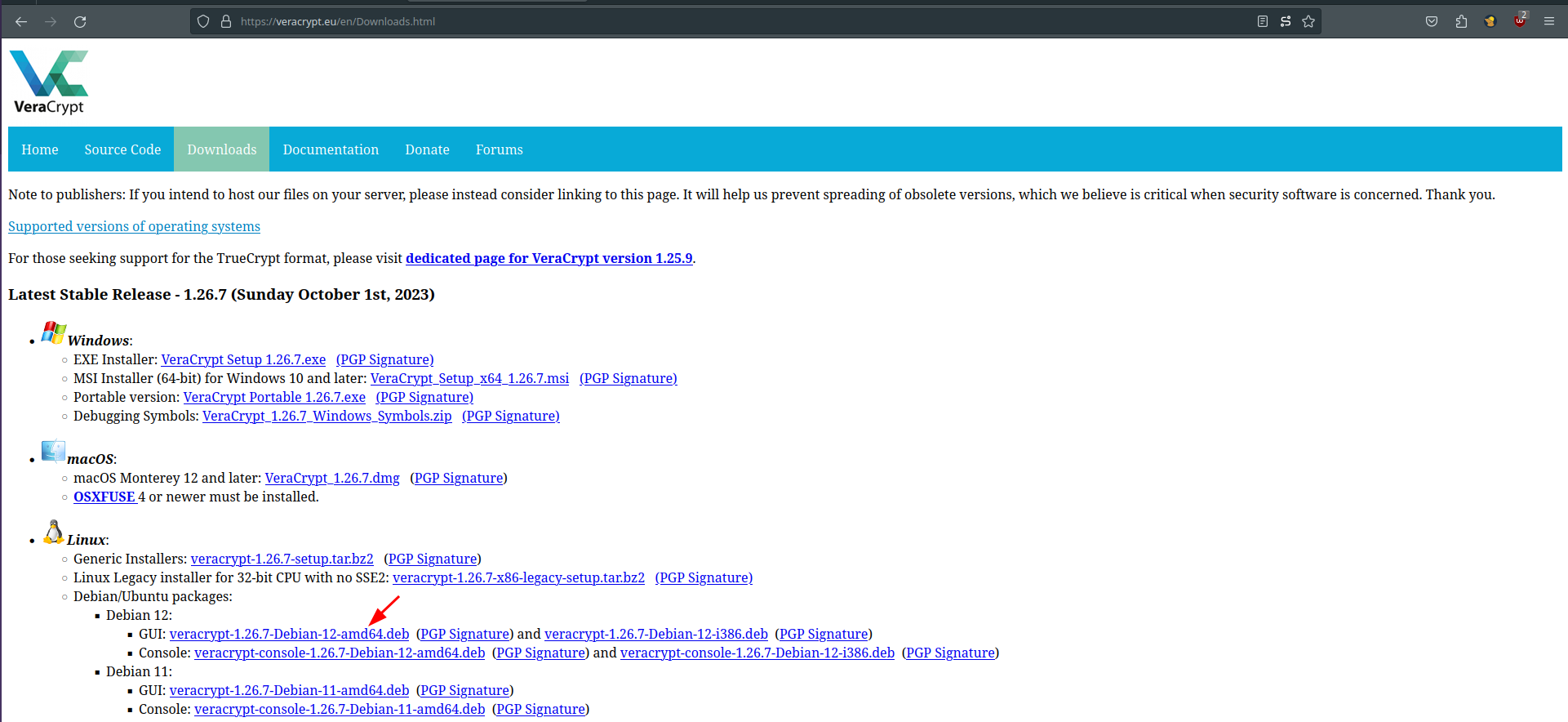Open PGP Signature for EXE Installer
1568x722 pixels.
(385, 359)
